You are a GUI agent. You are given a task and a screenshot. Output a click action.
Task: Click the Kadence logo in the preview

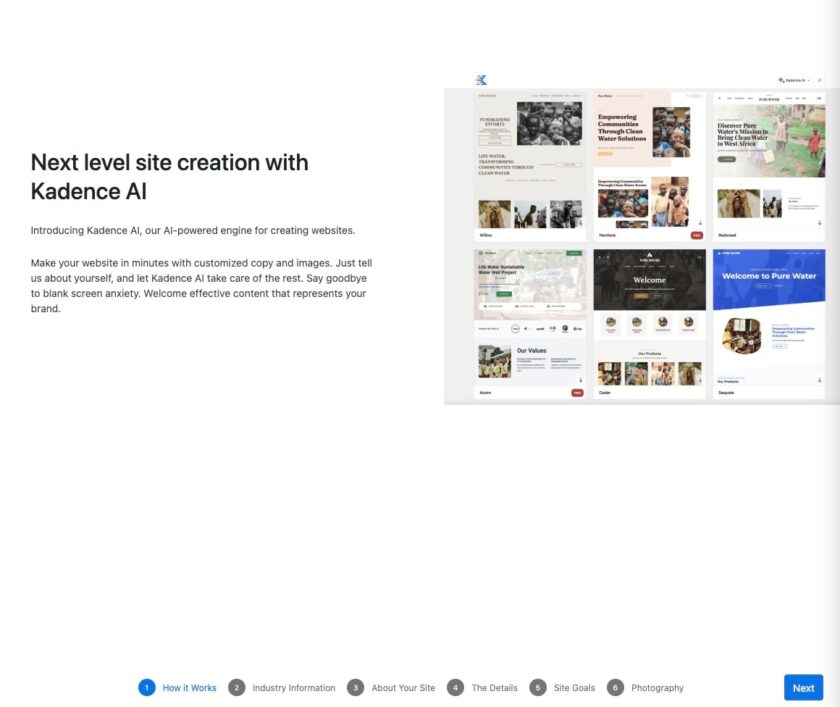[481, 80]
